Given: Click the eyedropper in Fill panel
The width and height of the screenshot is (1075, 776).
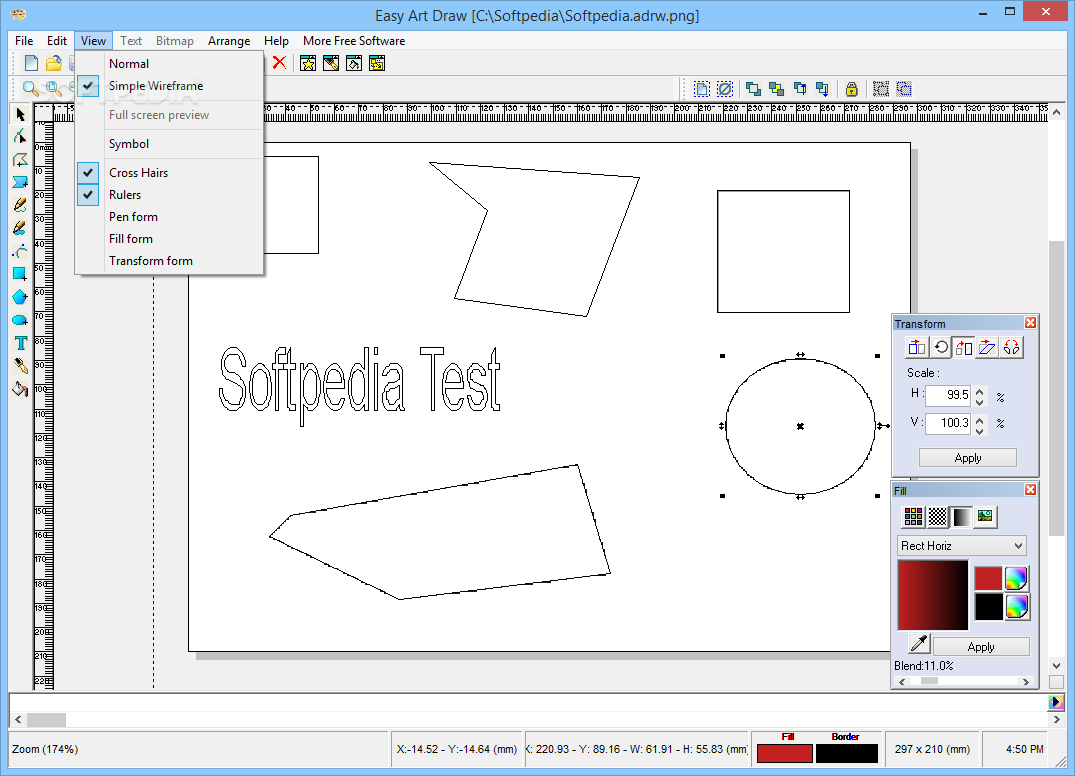Looking at the screenshot, I should [x=919, y=643].
